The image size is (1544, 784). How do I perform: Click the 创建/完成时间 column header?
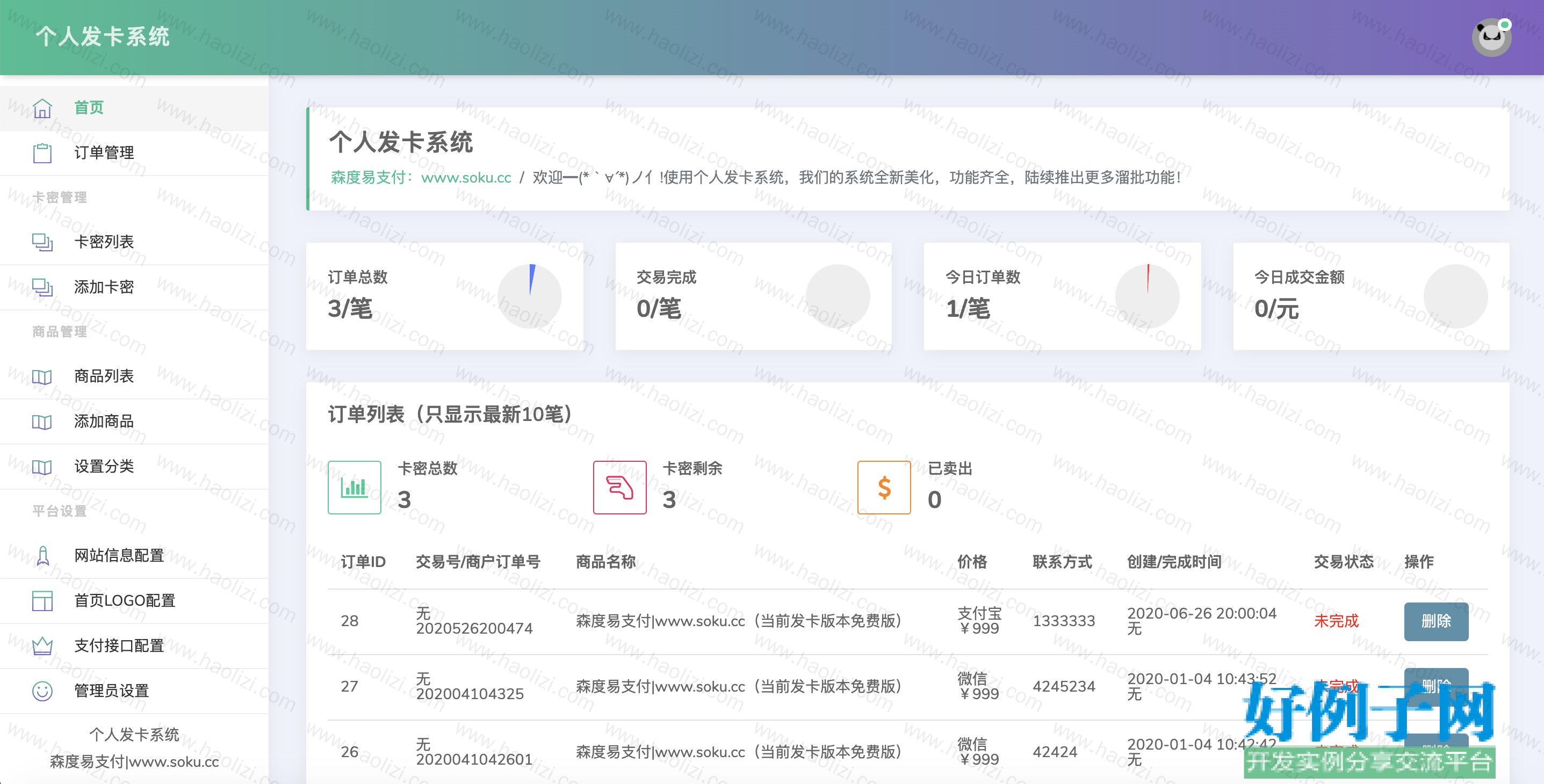1174,562
